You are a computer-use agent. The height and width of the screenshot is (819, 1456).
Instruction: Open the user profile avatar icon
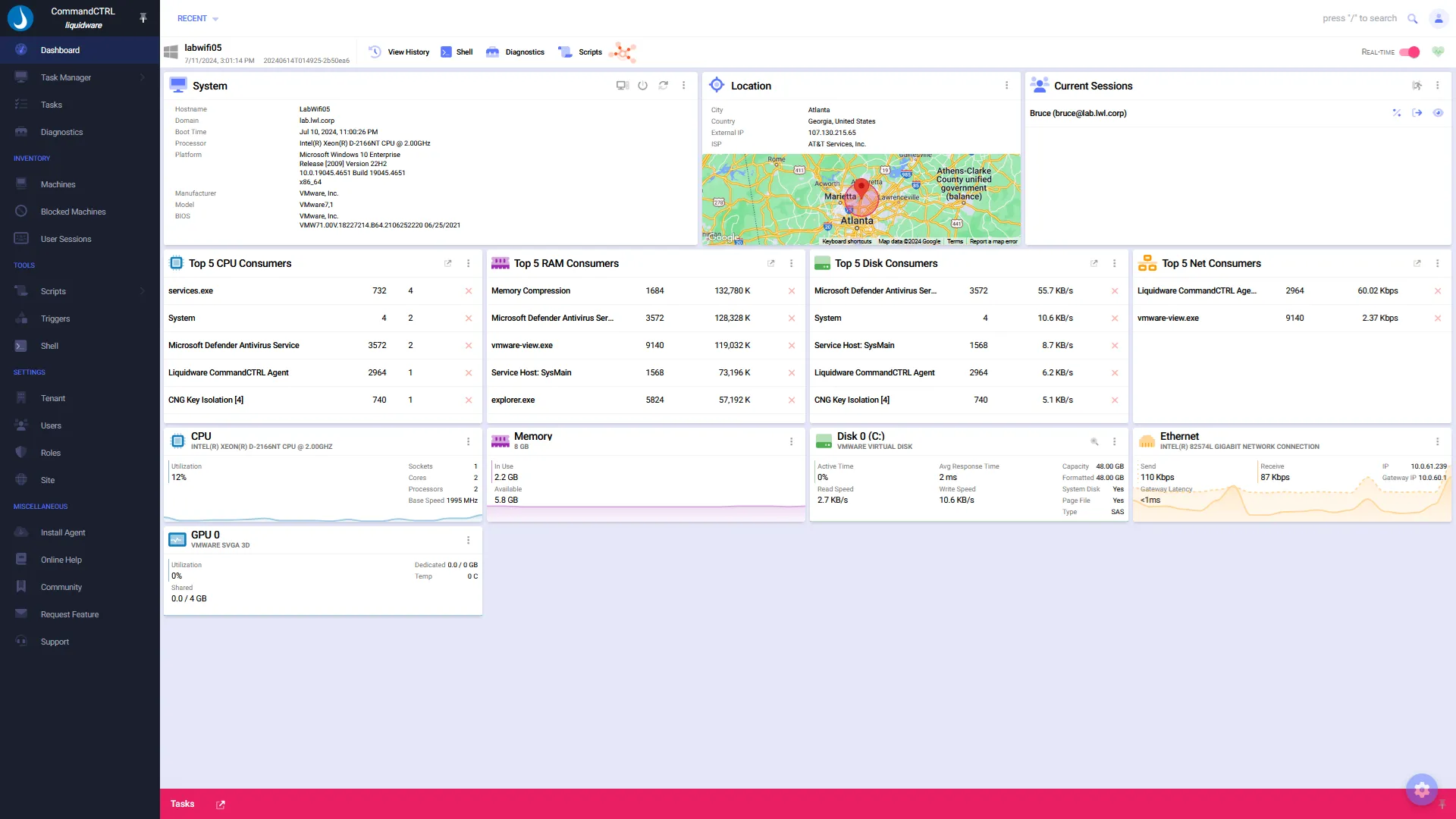coord(1438,18)
